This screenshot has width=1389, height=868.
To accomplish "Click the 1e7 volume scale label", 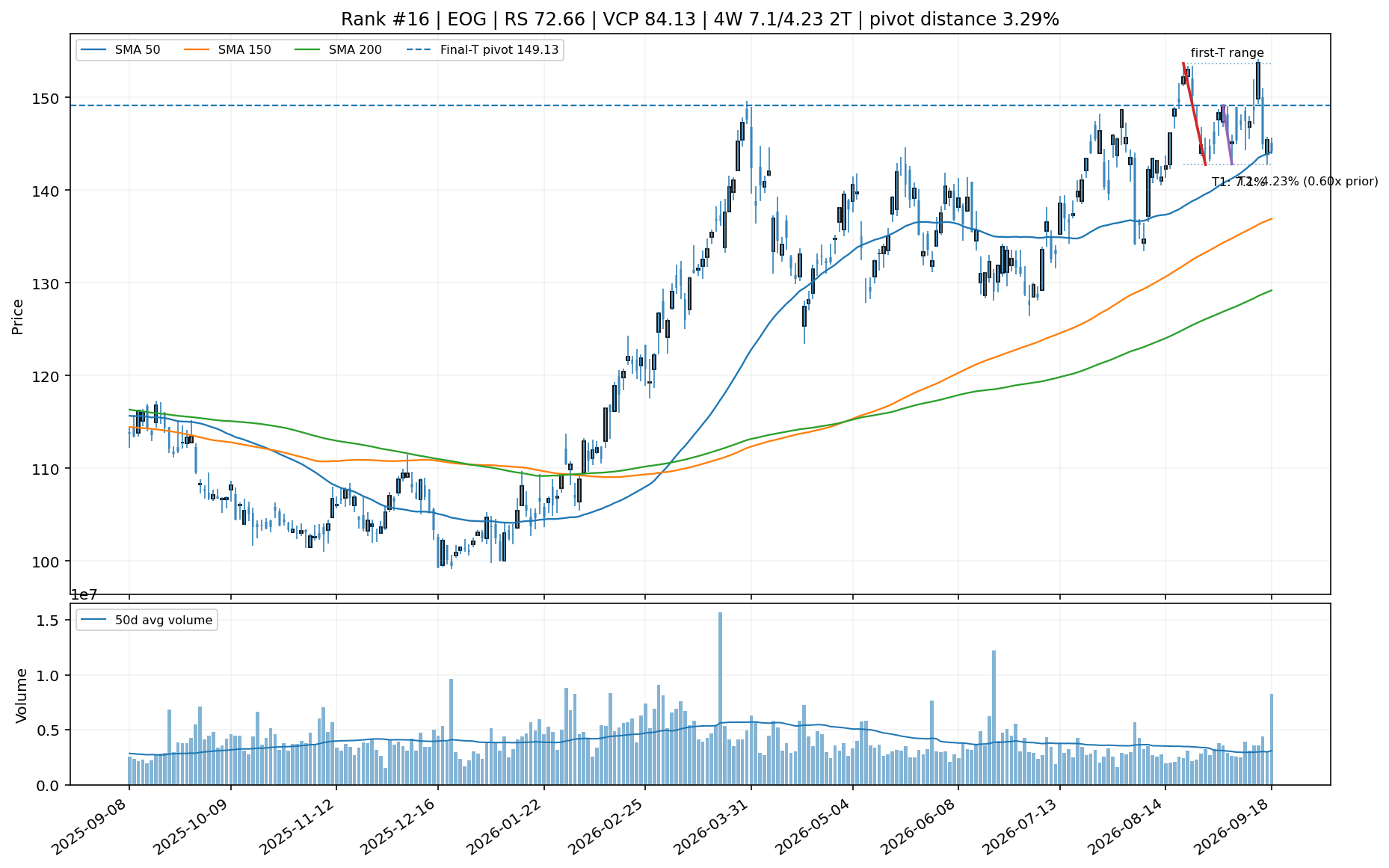I will tap(84, 595).
